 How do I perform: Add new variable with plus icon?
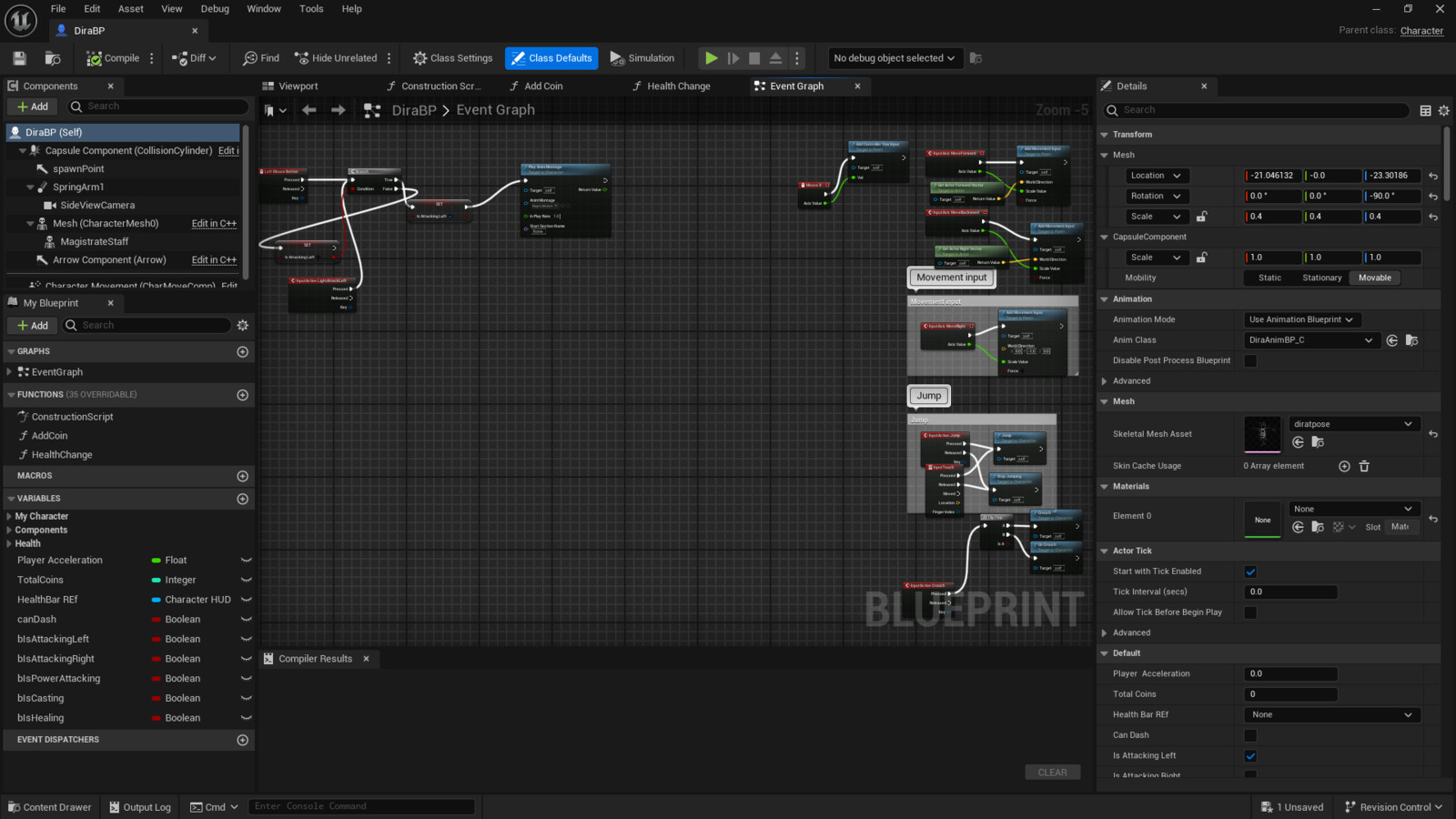[243, 499]
